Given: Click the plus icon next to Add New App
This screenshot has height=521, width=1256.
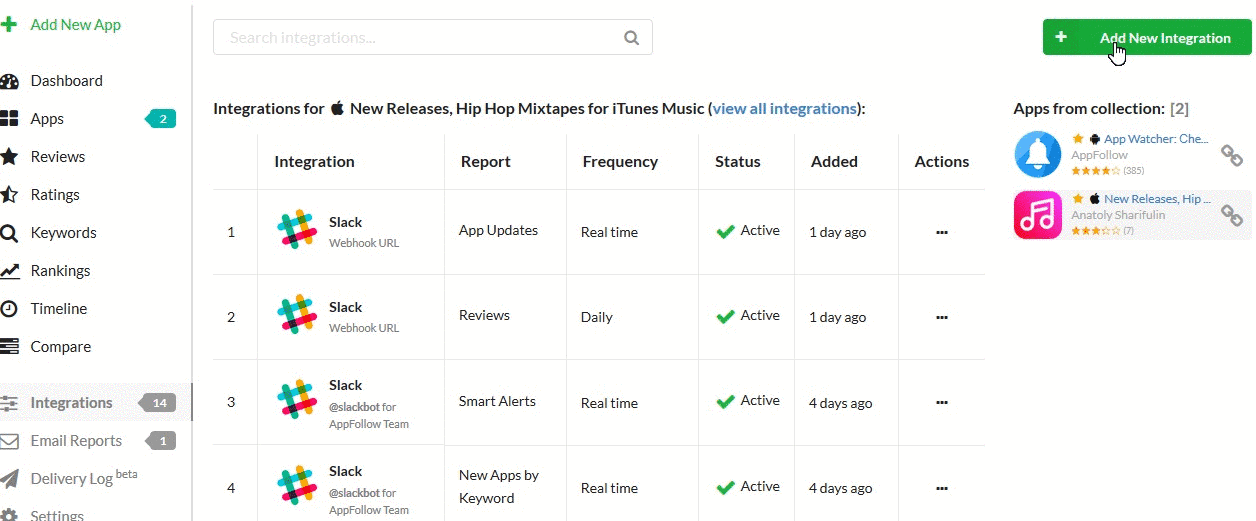Looking at the screenshot, I should (9, 24).
